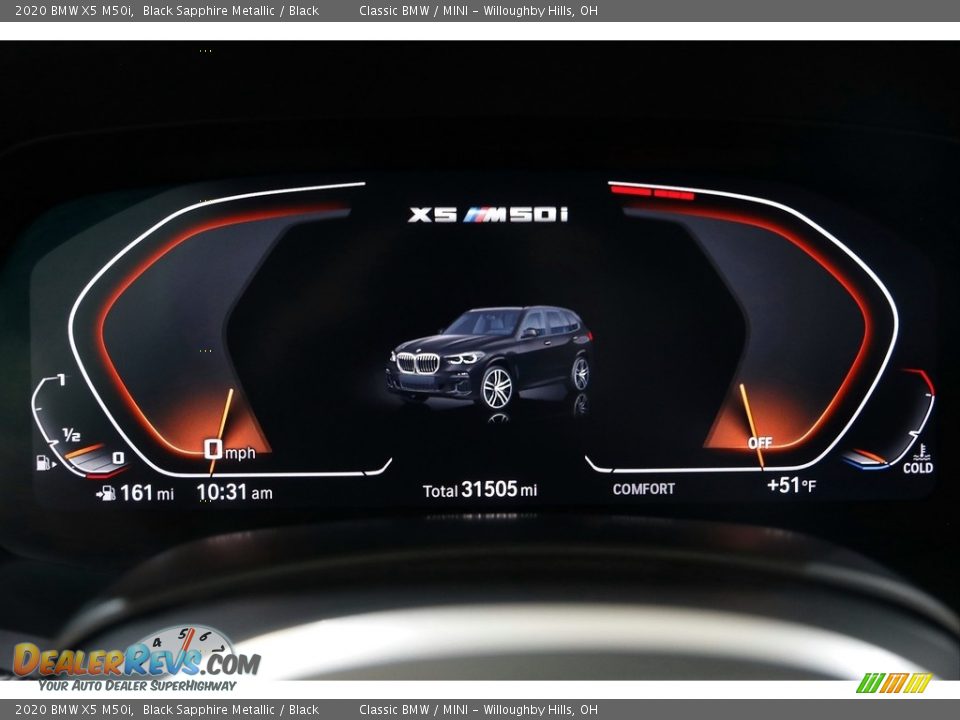Click the COLD engine temperature label
The width and height of the screenshot is (960, 720).
click(x=918, y=468)
